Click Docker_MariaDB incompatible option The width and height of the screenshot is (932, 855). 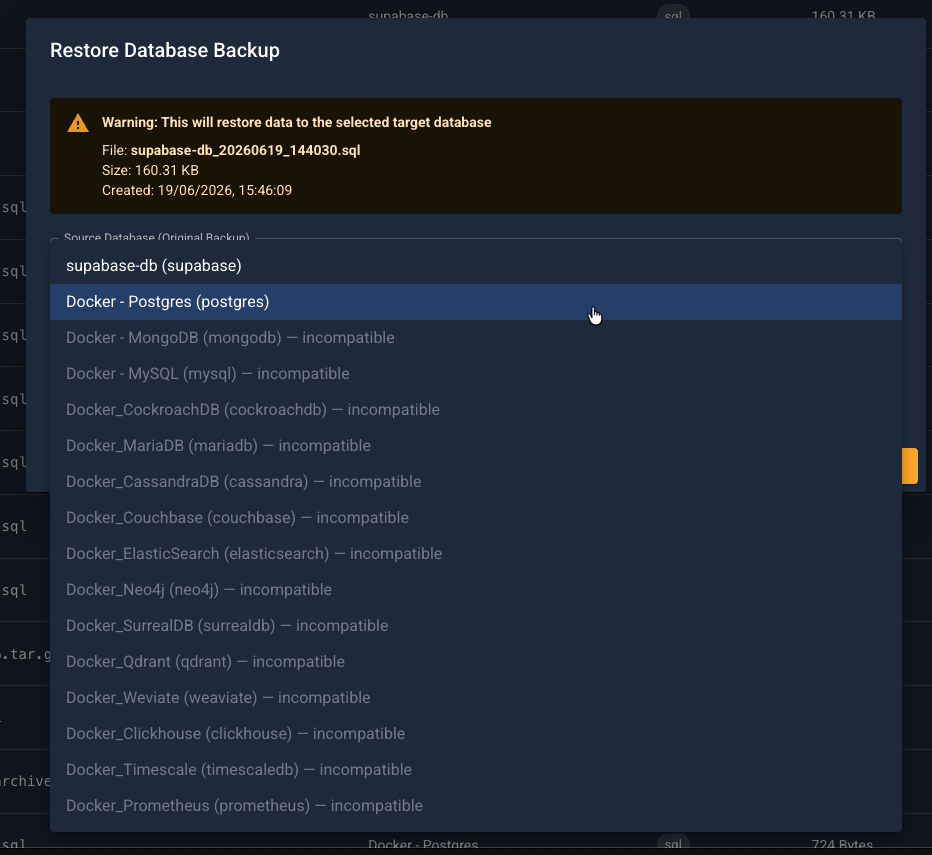coord(476,446)
